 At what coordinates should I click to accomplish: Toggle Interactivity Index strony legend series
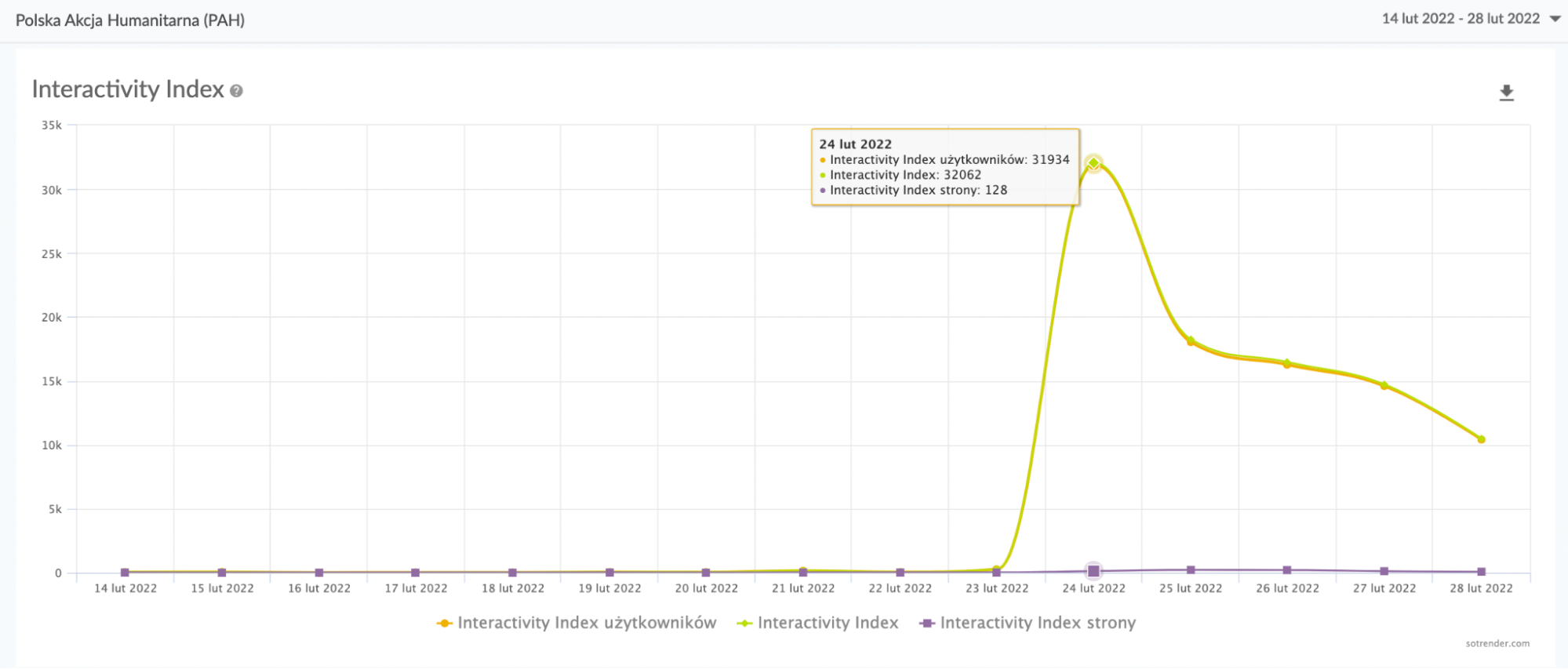[1028, 623]
